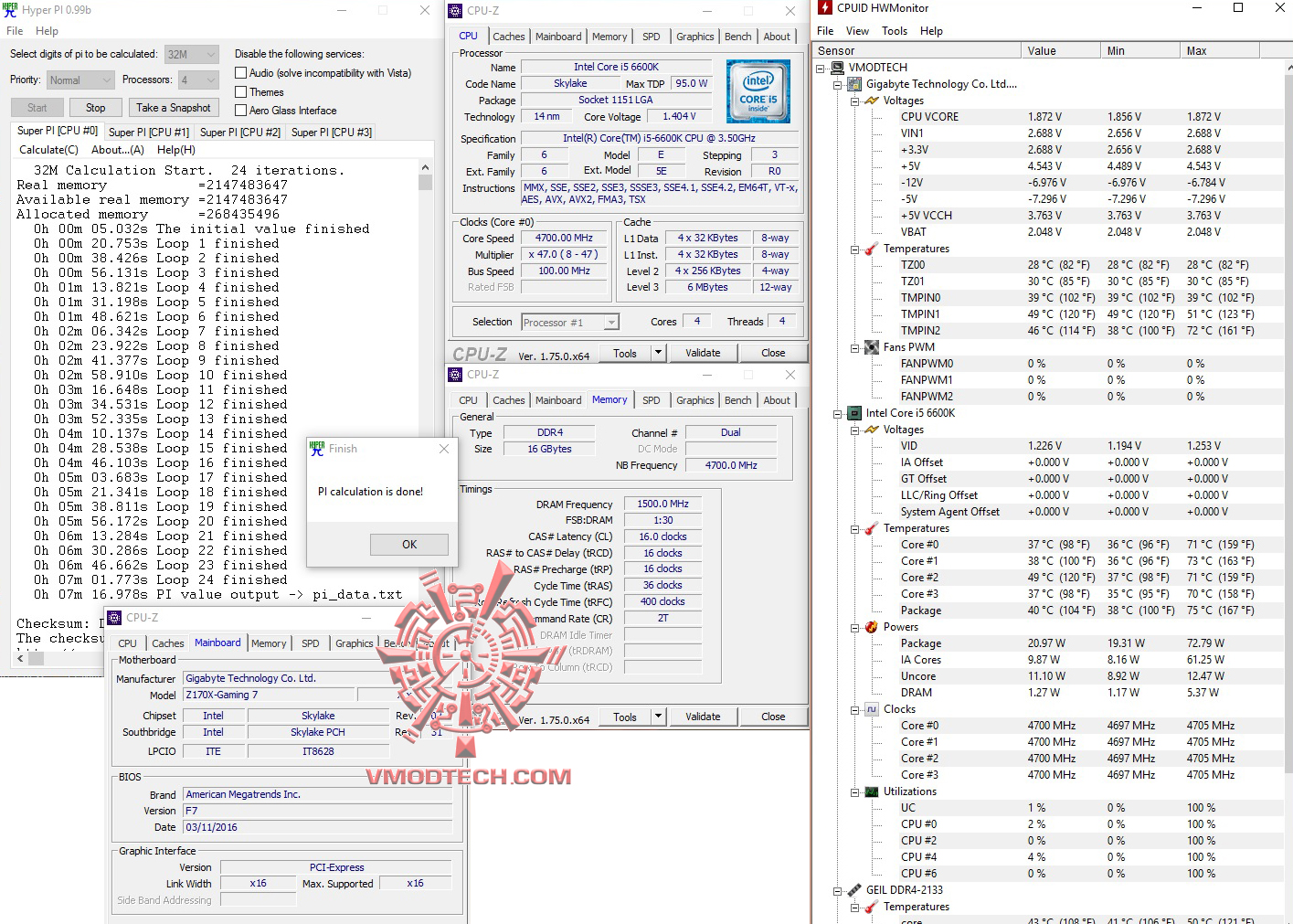This screenshot has height=924, width=1293.
Task: Click OK in the Finish dialog
Action: (x=408, y=544)
